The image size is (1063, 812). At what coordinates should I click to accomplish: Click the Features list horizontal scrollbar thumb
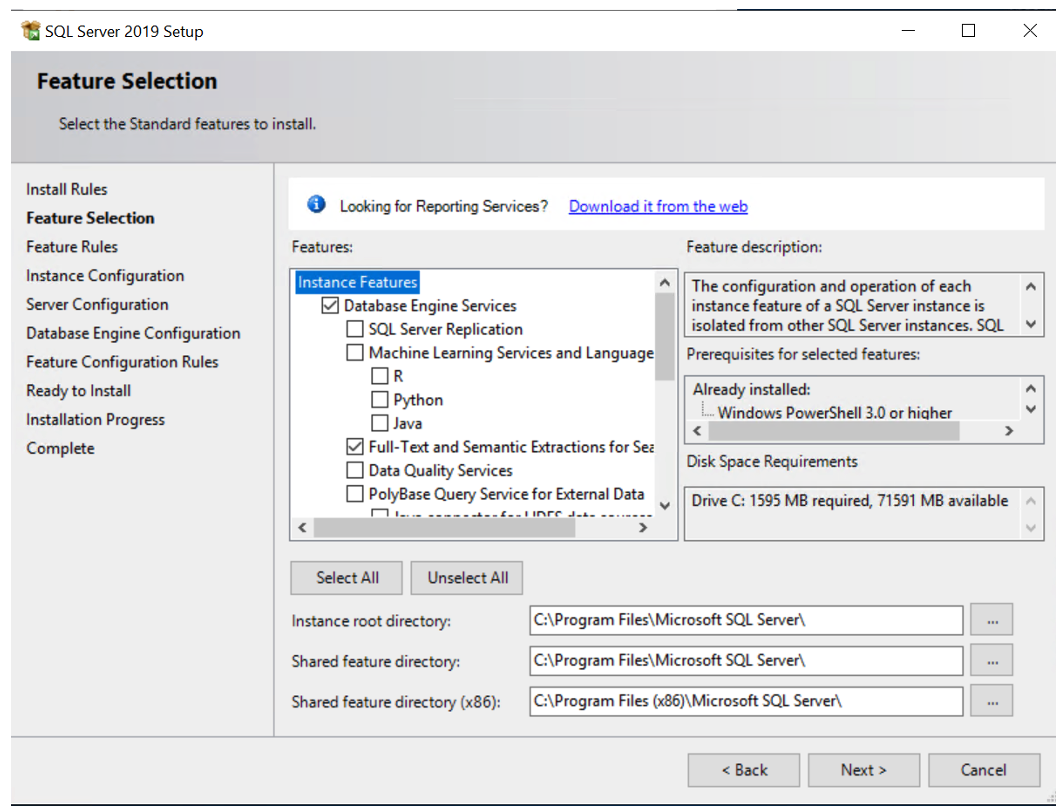tap(445, 527)
